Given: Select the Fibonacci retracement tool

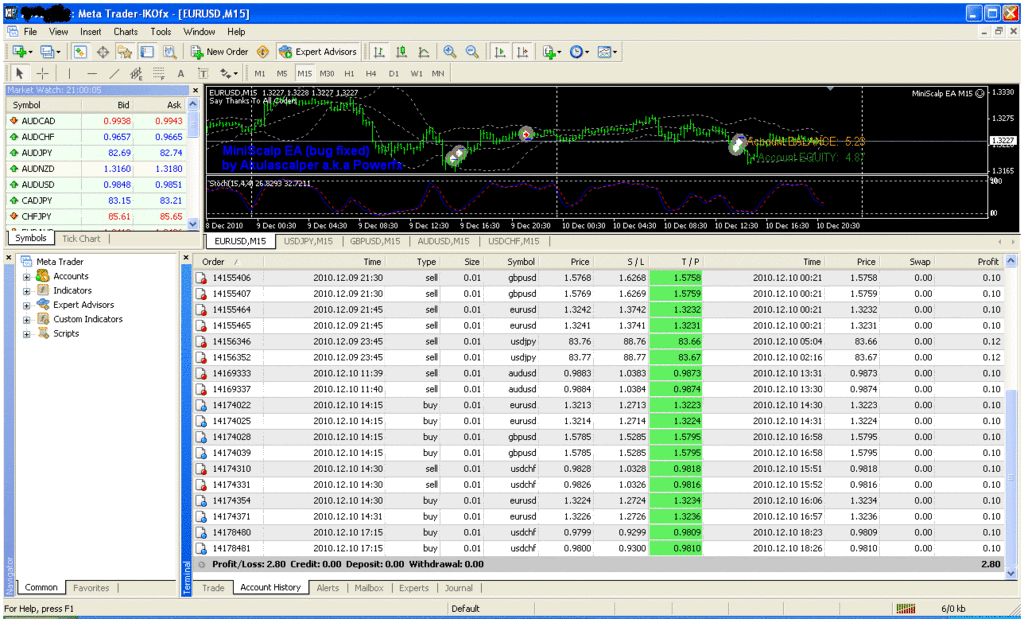Looking at the screenshot, I should (x=158, y=73).
